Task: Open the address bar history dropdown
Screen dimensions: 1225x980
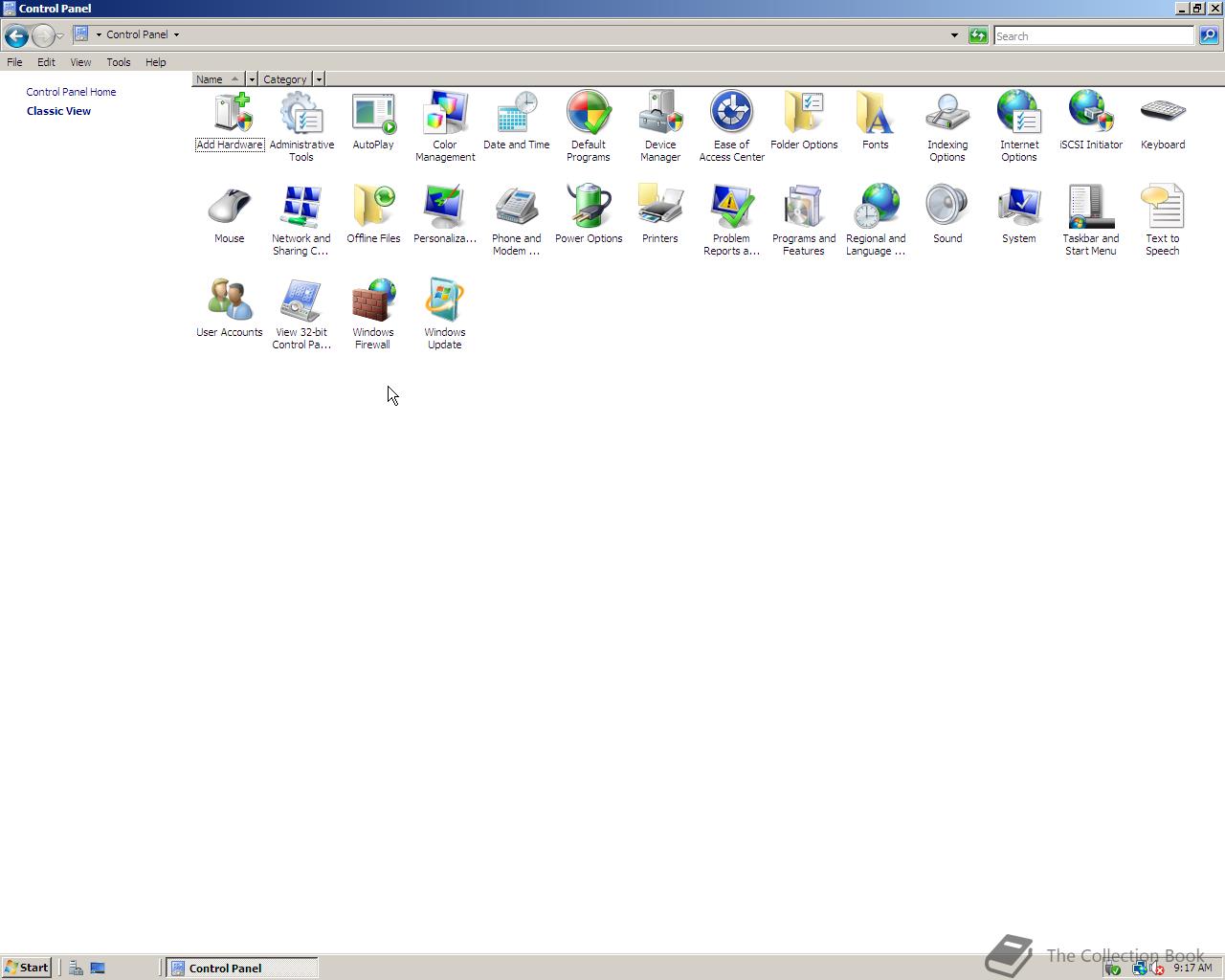Action: point(954,35)
